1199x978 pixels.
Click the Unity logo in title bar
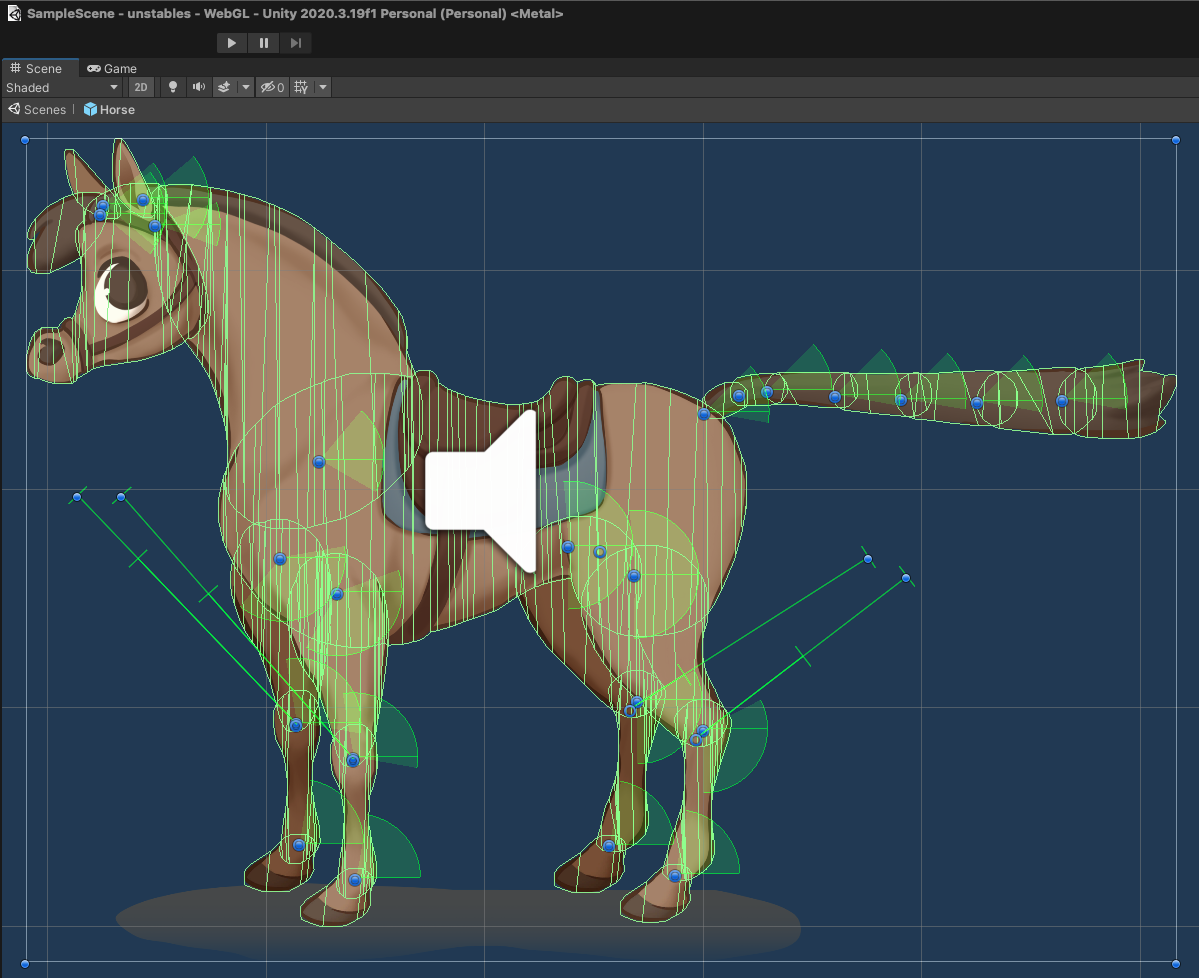14,14
